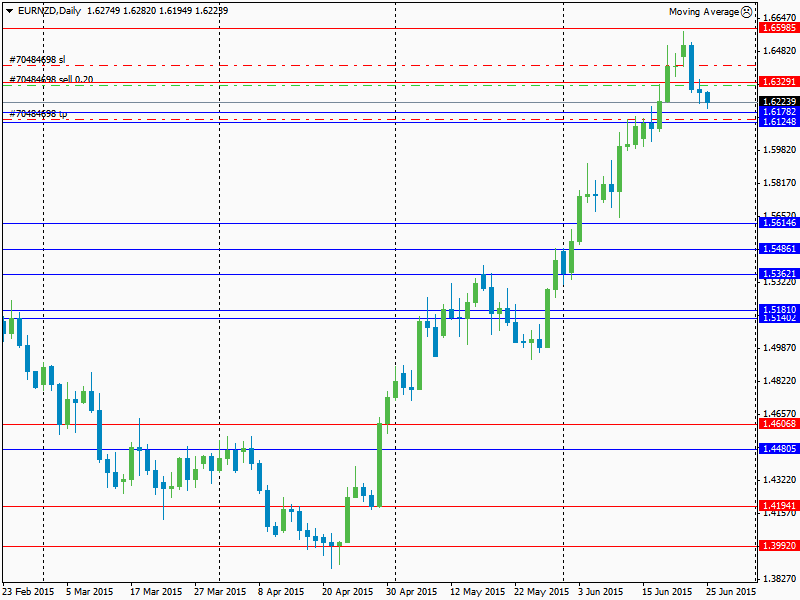Image resolution: width=800 pixels, height=600 pixels.
Task: Open the chart menu triangle beside EURNZD,Daily
Action: pos(9,11)
